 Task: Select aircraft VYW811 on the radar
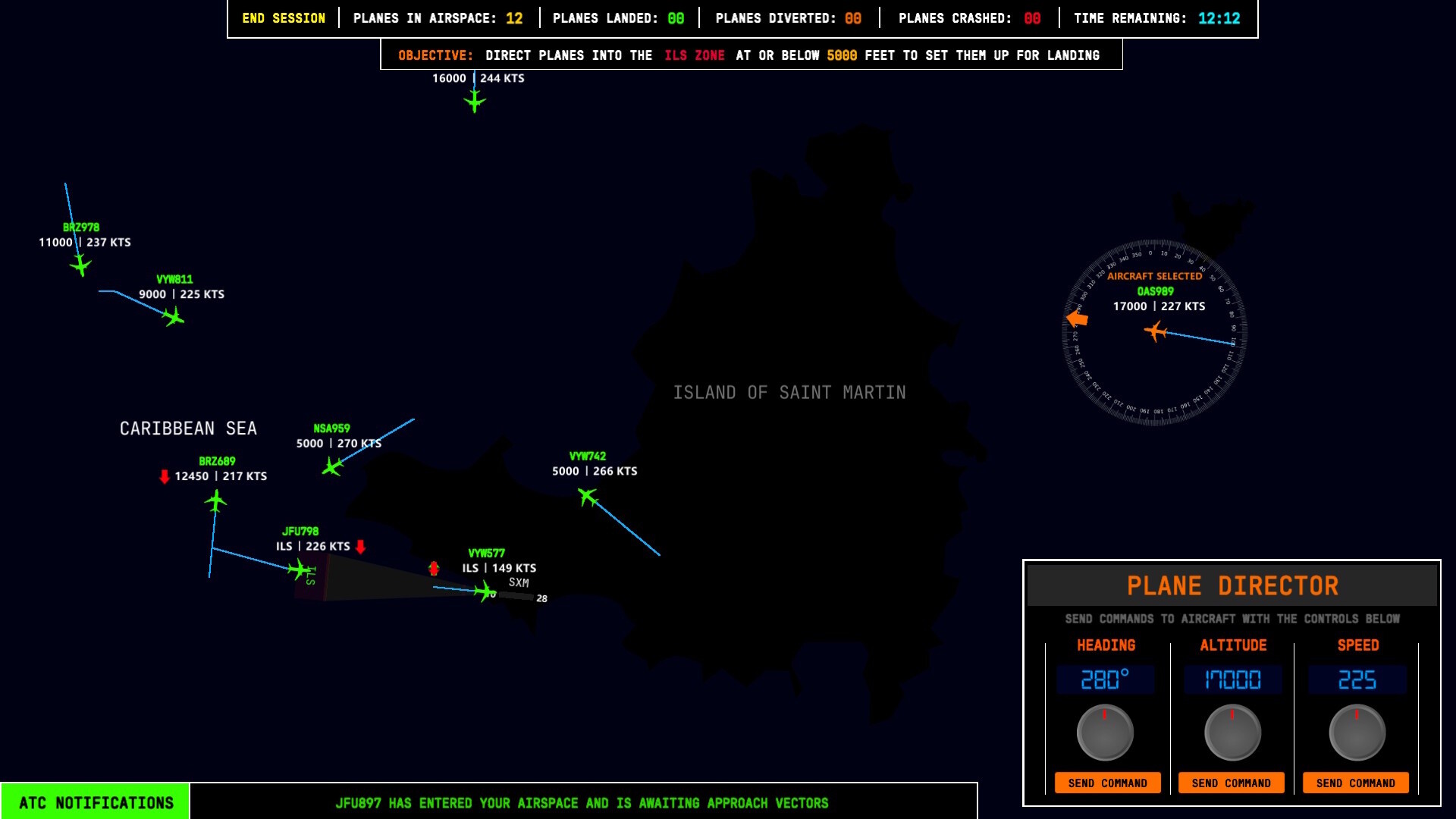(175, 319)
